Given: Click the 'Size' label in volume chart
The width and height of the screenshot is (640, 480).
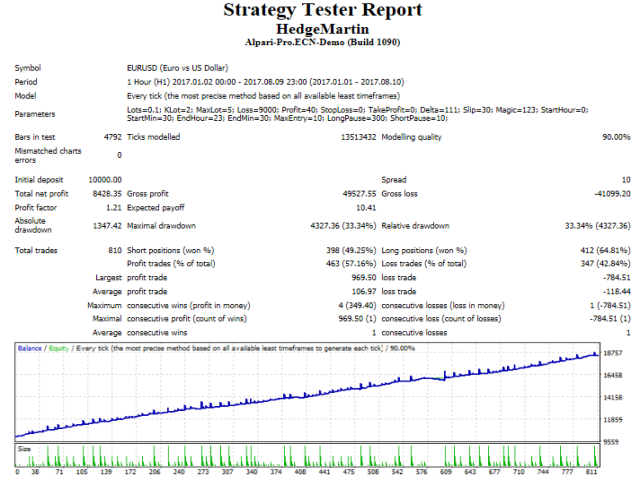Looking at the screenshot, I should click(24, 449).
